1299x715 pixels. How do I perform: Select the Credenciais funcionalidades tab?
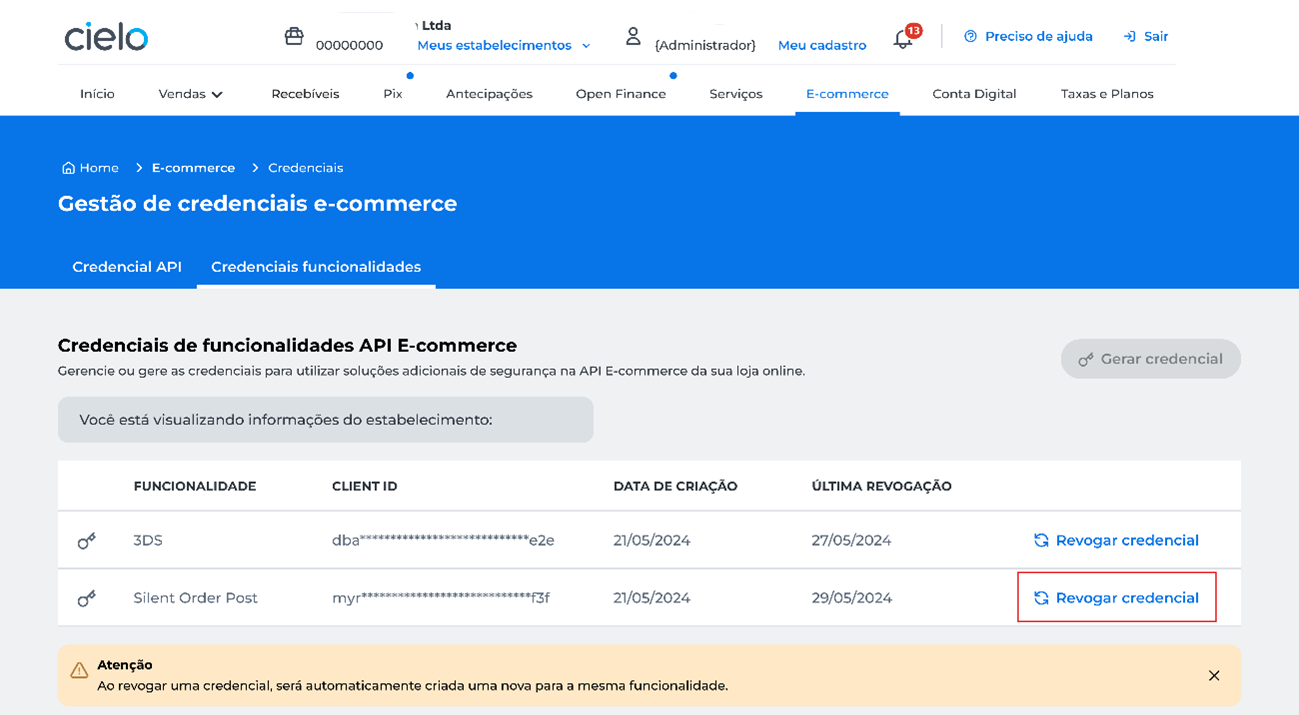tap(316, 267)
